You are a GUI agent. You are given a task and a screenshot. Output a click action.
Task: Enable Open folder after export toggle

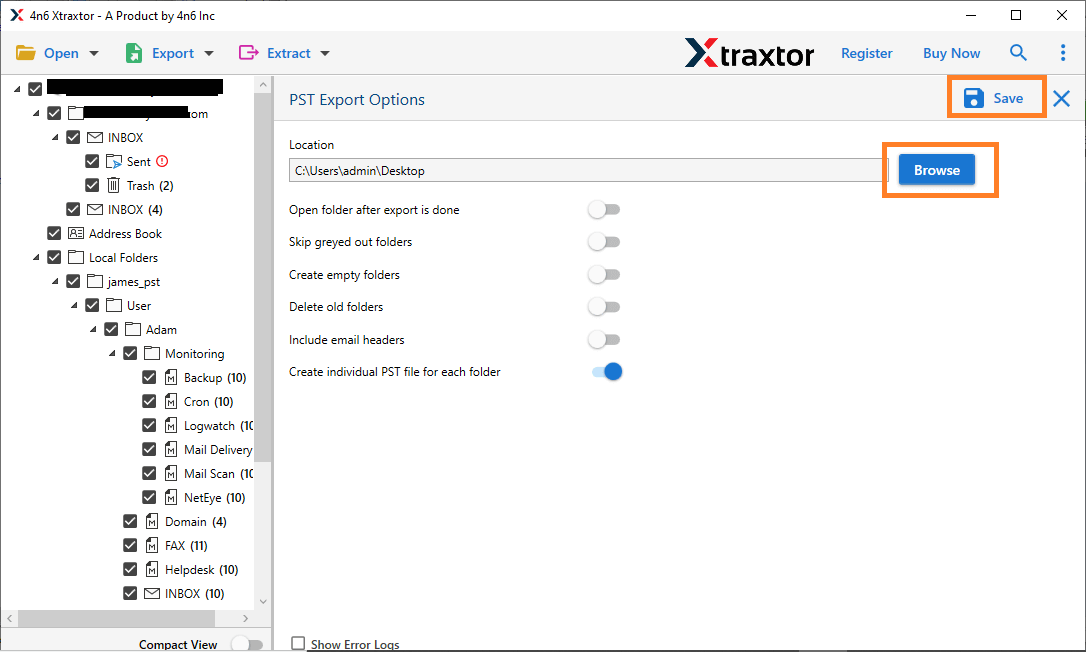coord(604,210)
